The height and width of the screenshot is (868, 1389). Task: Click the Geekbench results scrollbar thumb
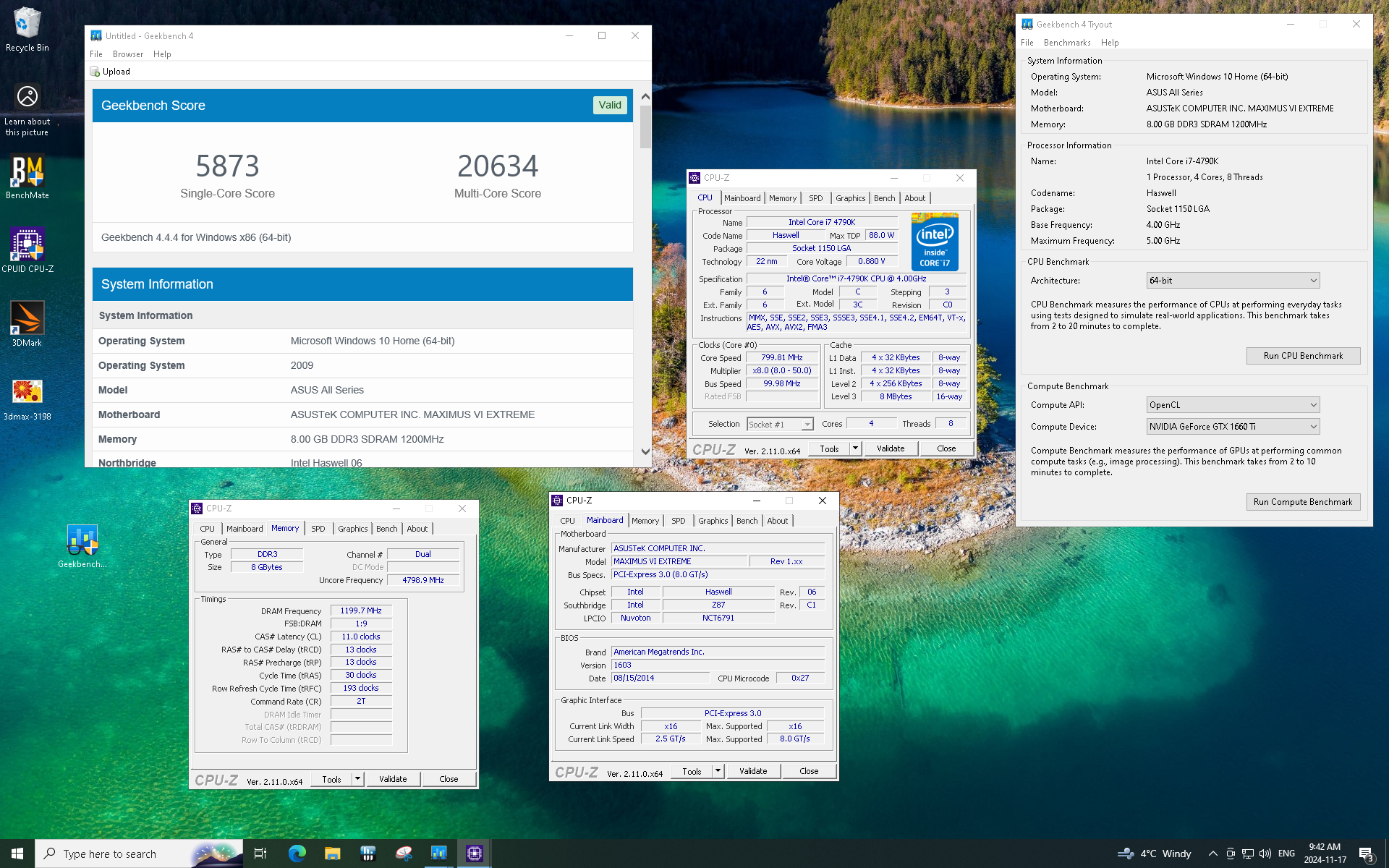645,127
